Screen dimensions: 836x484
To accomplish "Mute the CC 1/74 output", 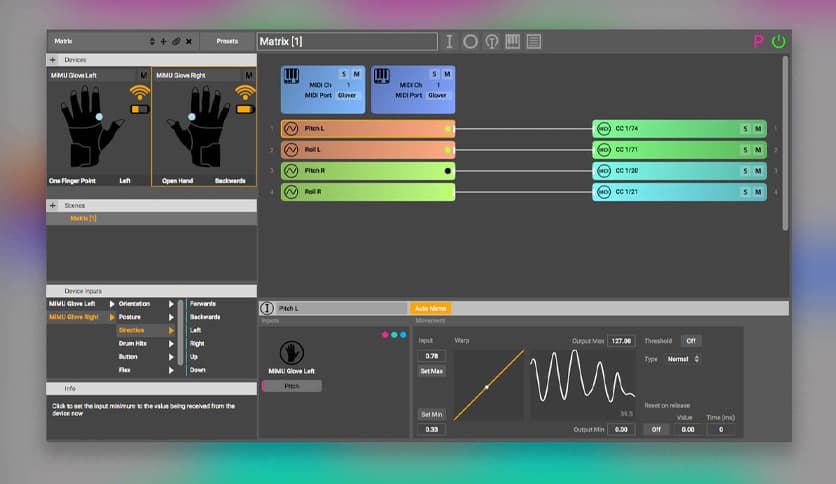I will (x=757, y=129).
